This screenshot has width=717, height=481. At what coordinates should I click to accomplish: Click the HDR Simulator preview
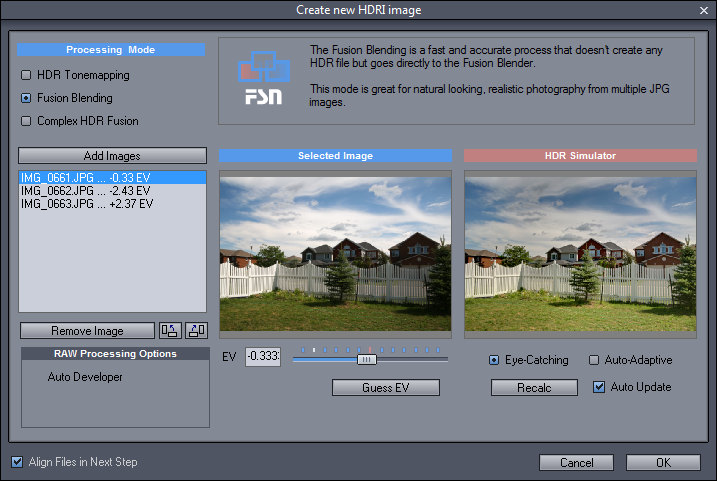point(580,254)
